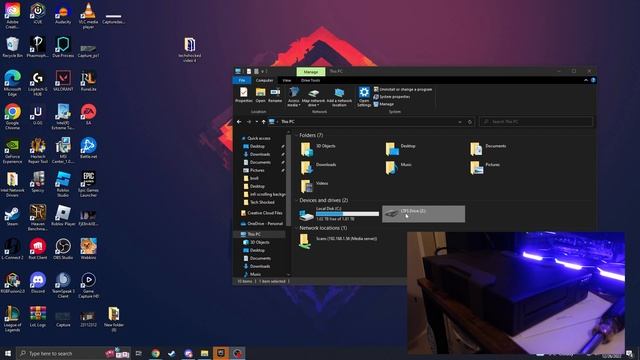Select the Scans media server location
This screenshot has height=360, width=640.
[338, 241]
